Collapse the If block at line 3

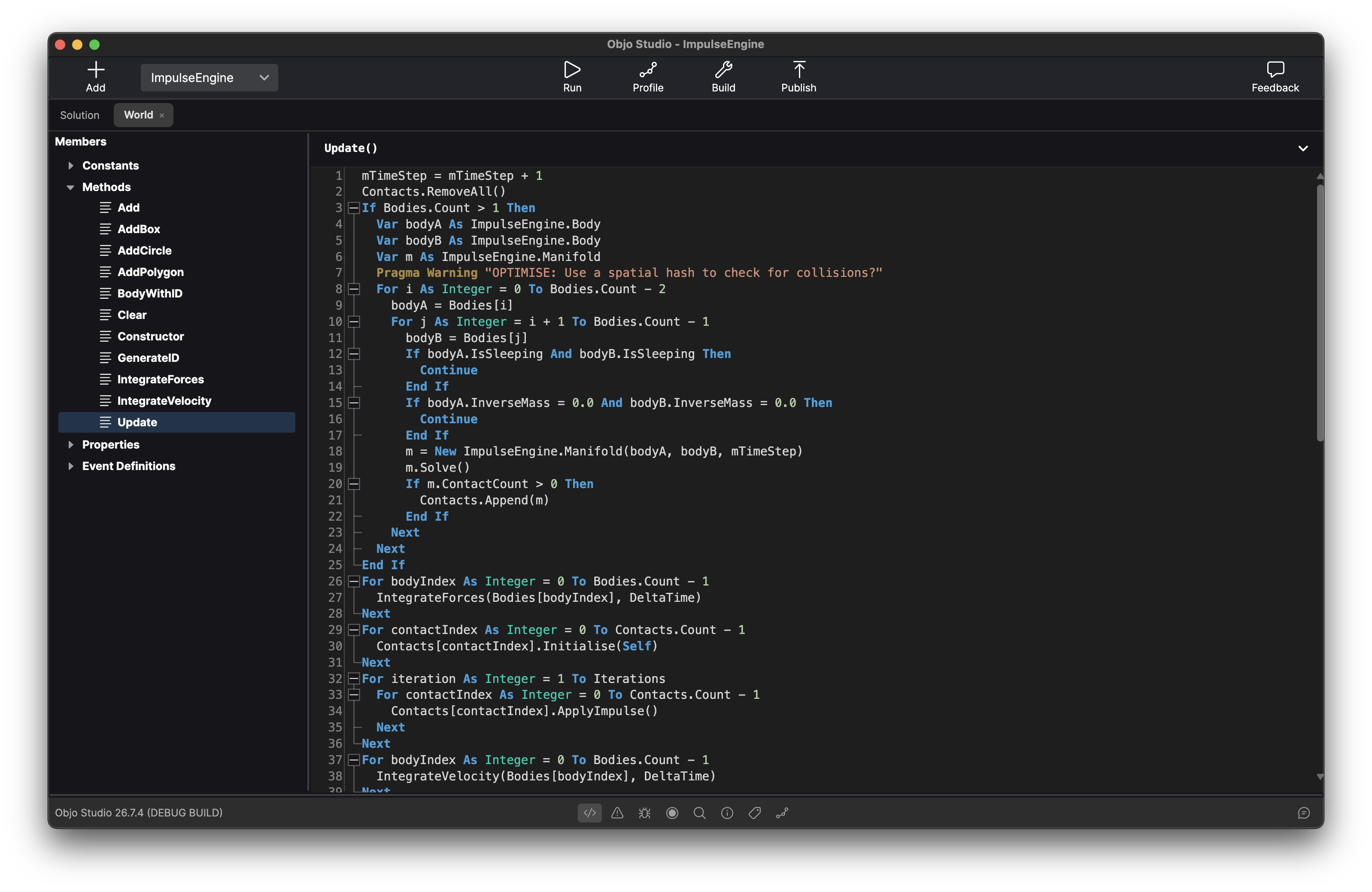coord(354,208)
